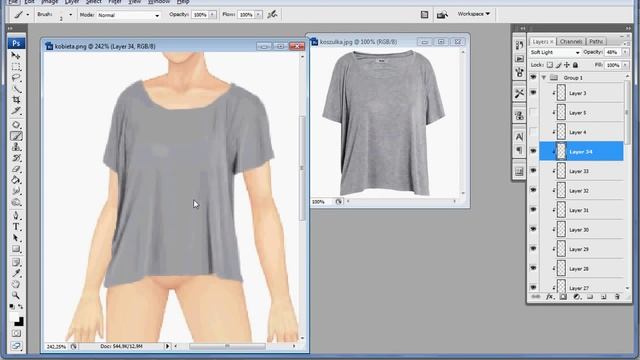Toggle lock transparent pixels

pyautogui.click(x=550, y=65)
